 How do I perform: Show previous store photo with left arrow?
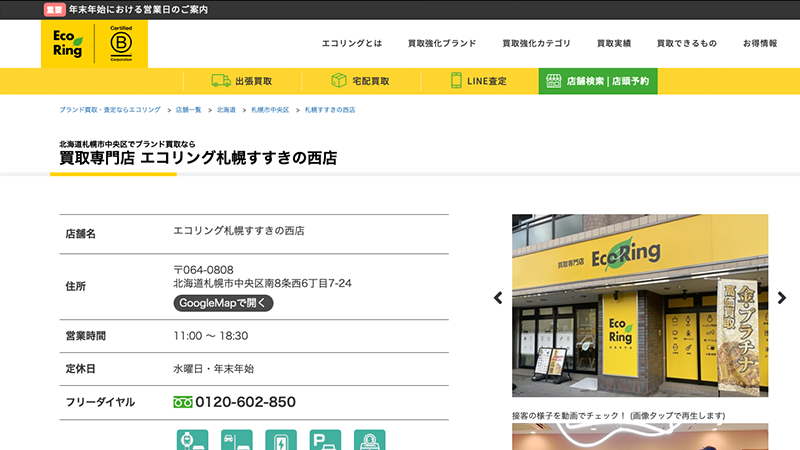[498, 298]
